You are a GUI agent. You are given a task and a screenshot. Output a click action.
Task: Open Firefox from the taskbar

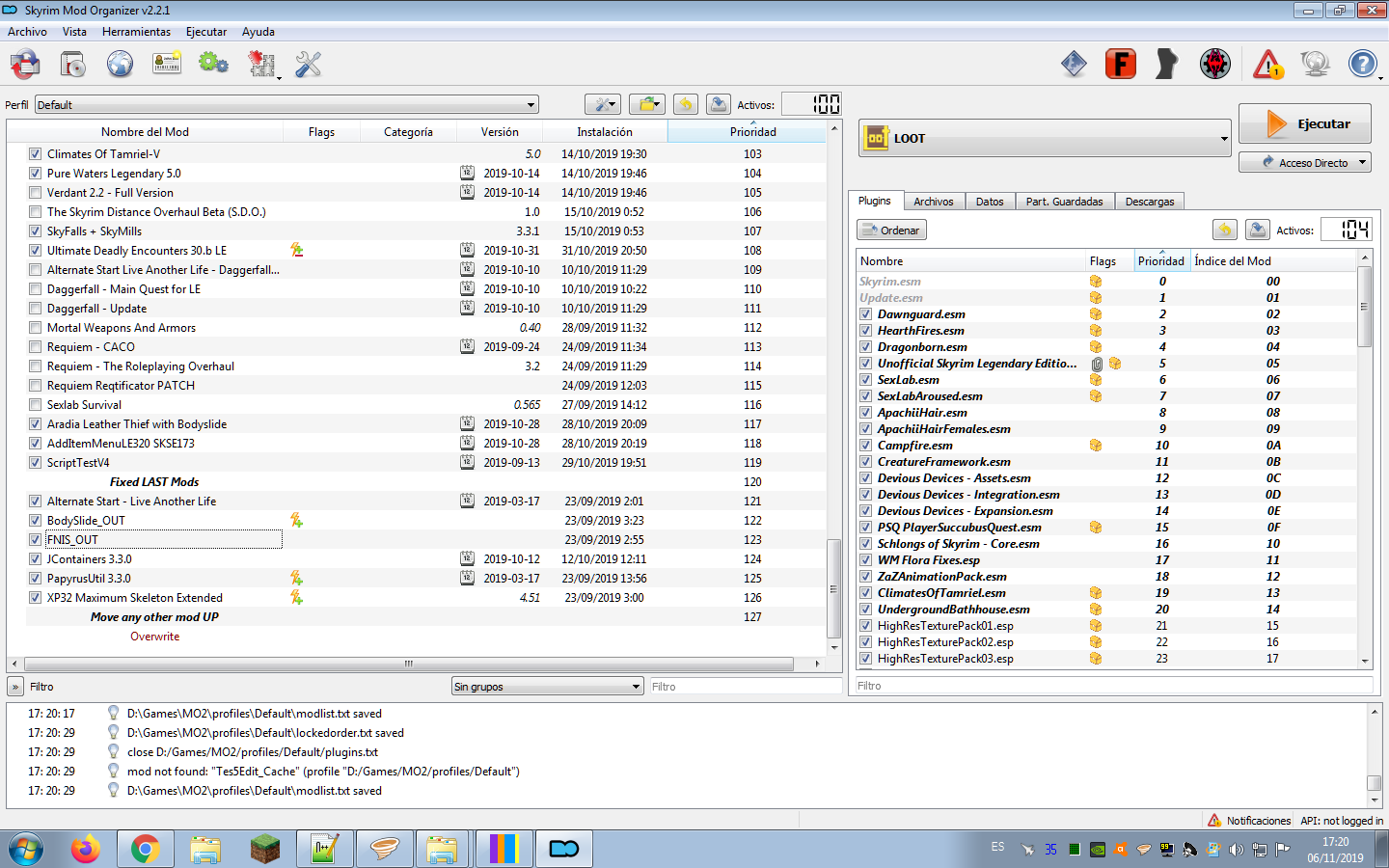(x=85, y=849)
